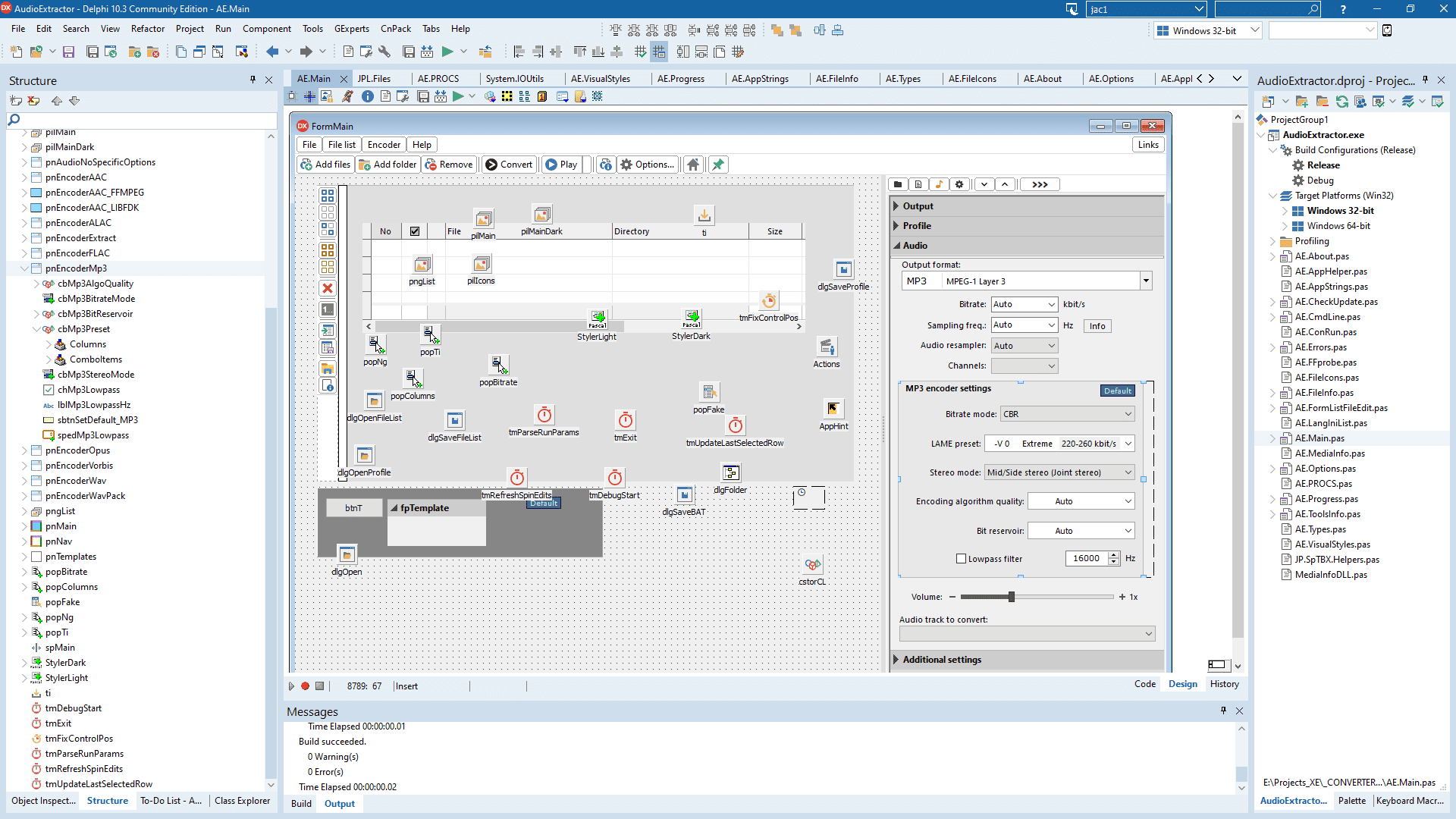
Task: Select the StylerDark component on the form
Action: (692, 319)
